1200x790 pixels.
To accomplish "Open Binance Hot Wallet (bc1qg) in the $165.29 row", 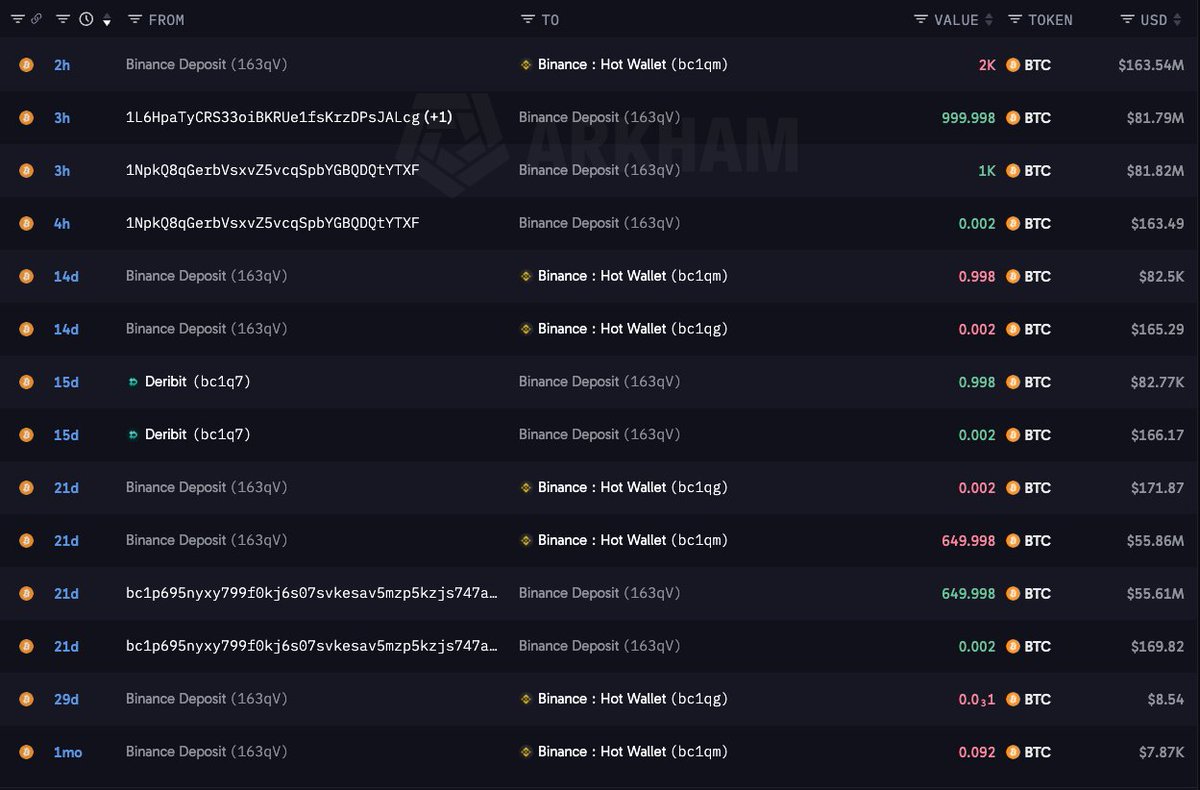I will pyautogui.click(x=633, y=329).
